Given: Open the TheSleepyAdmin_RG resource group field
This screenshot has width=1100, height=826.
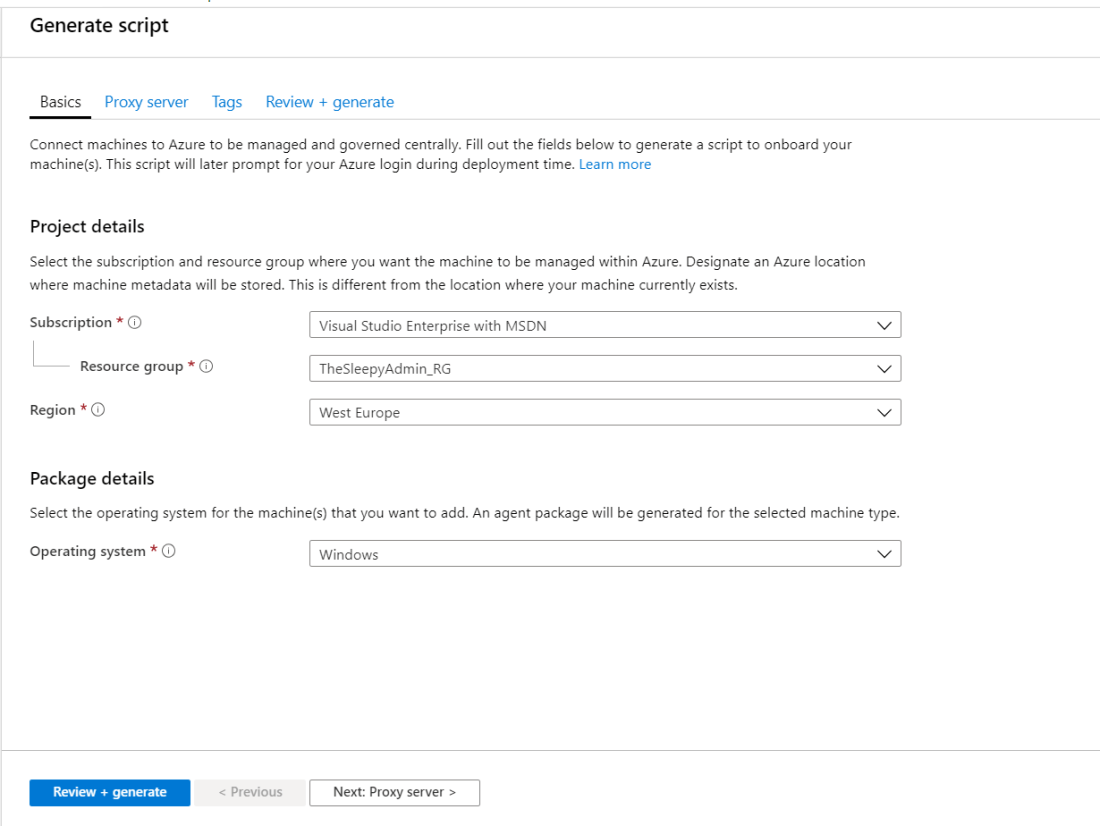Looking at the screenshot, I should [590, 369].
